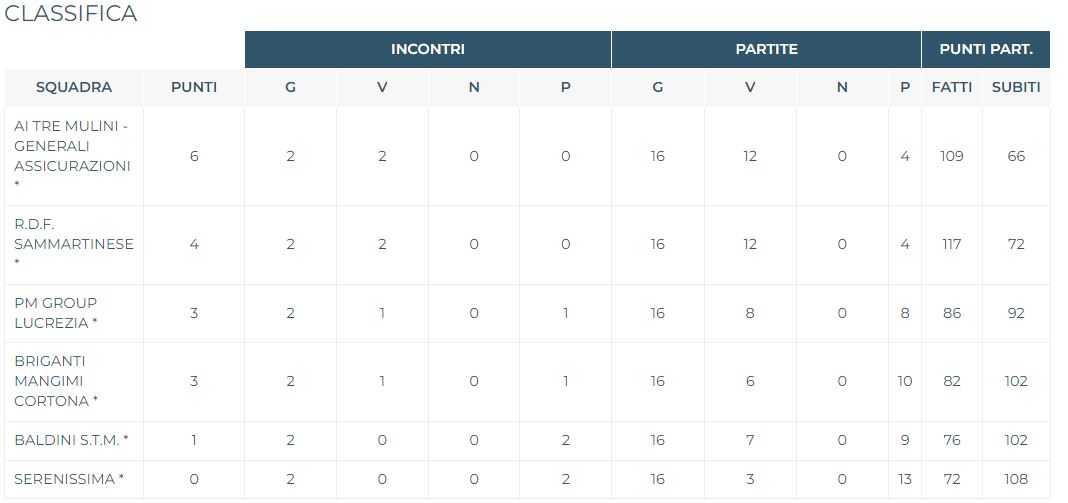This screenshot has height=503, width=1068.
Task: Select PM GROUP LUCREZIA team name
Action: 56,313
